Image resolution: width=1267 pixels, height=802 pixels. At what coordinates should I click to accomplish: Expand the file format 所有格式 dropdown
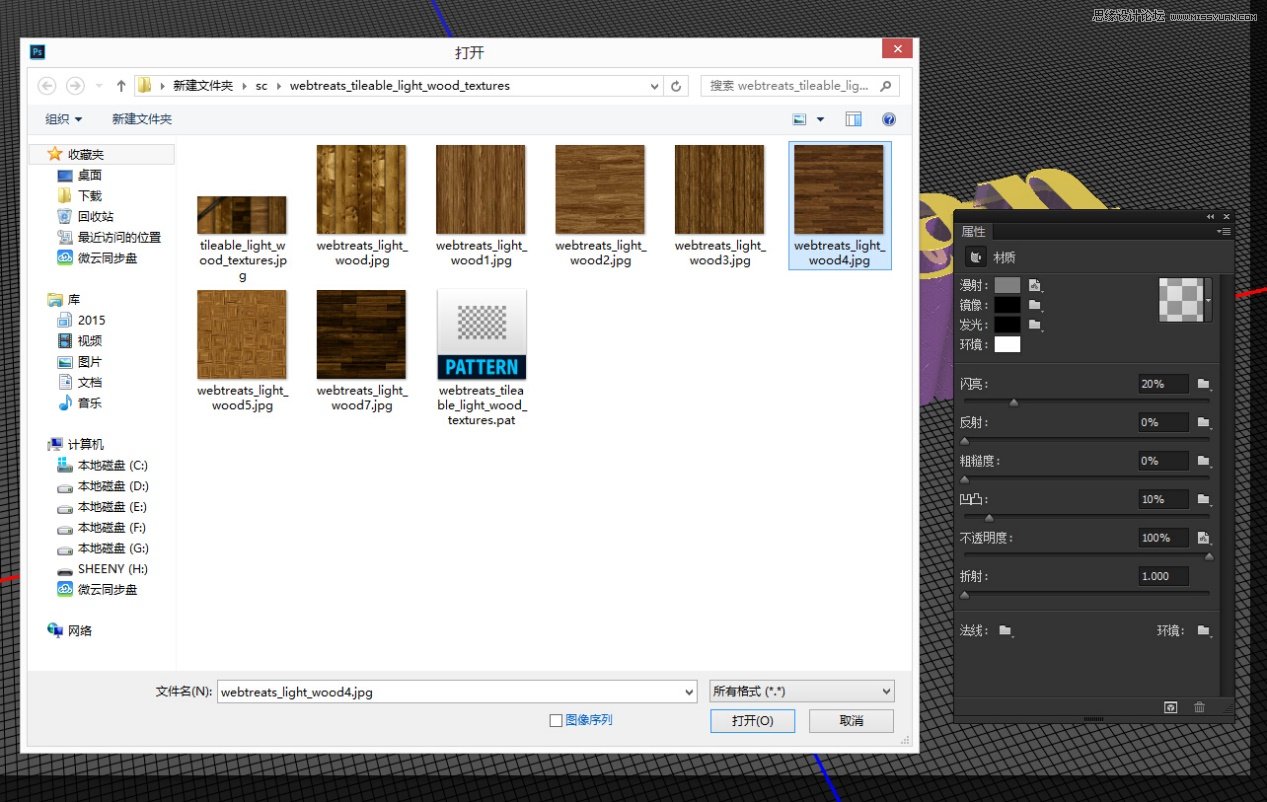click(801, 691)
